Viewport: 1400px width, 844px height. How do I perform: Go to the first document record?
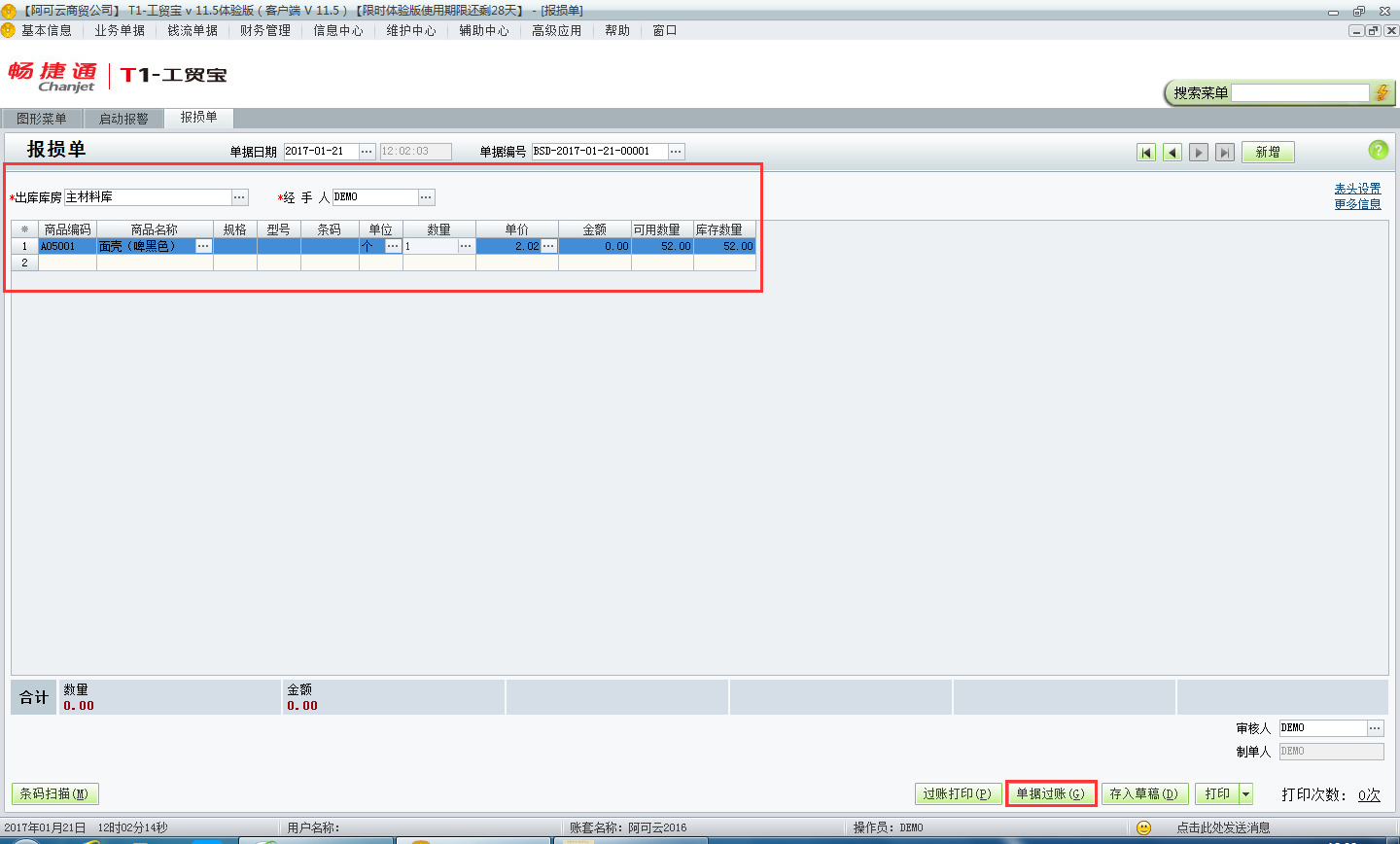pyautogui.click(x=1146, y=153)
